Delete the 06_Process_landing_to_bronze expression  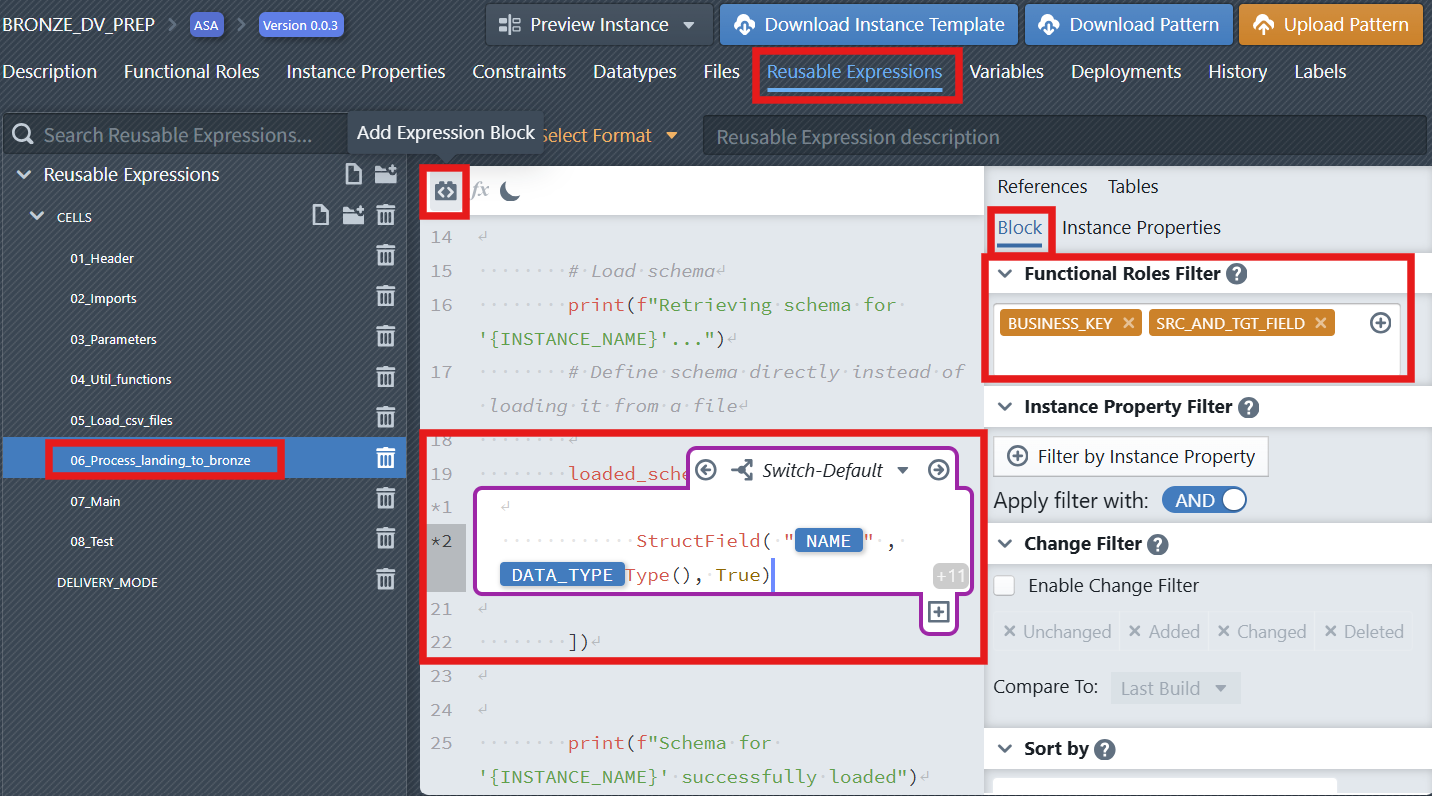(x=385, y=459)
